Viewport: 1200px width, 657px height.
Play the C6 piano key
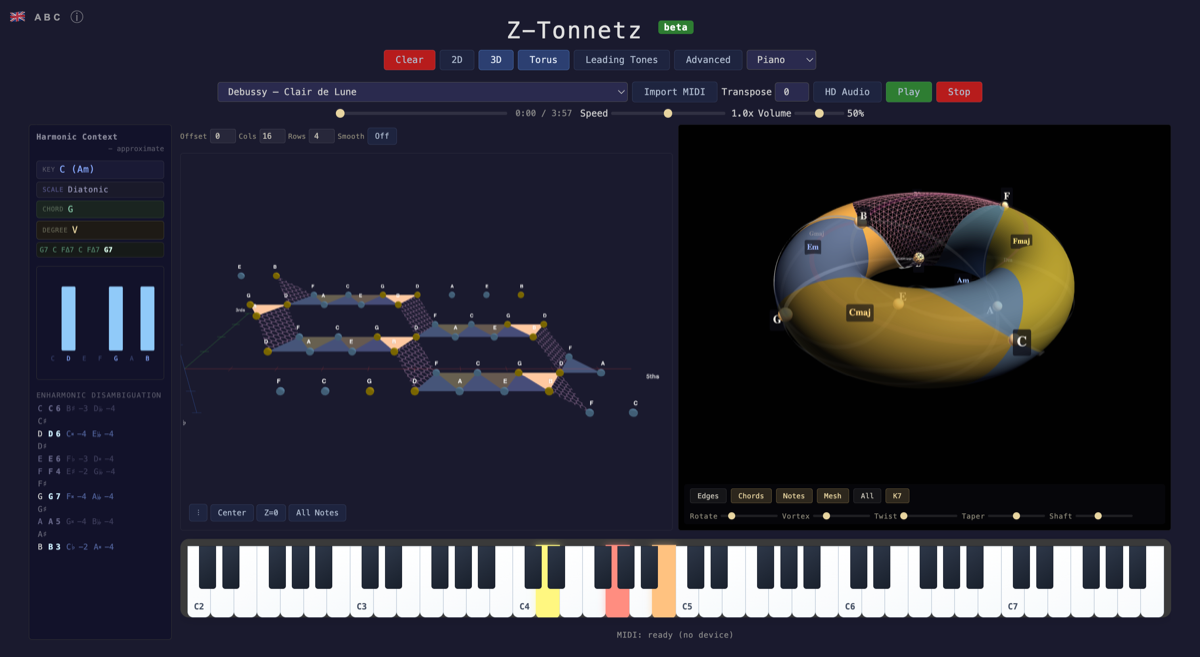(x=850, y=600)
